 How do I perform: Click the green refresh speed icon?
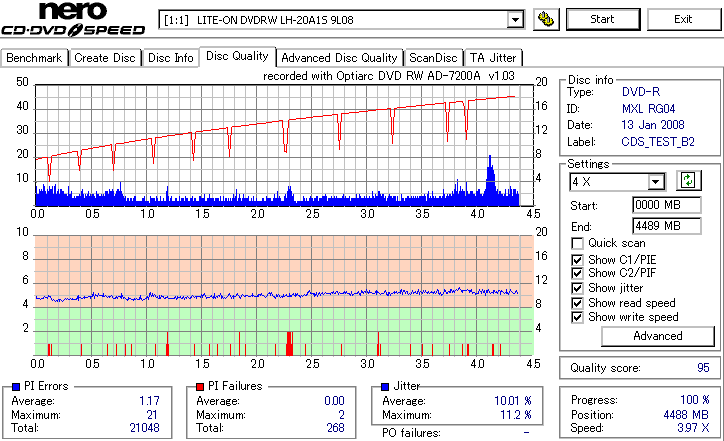click(688, 181)
